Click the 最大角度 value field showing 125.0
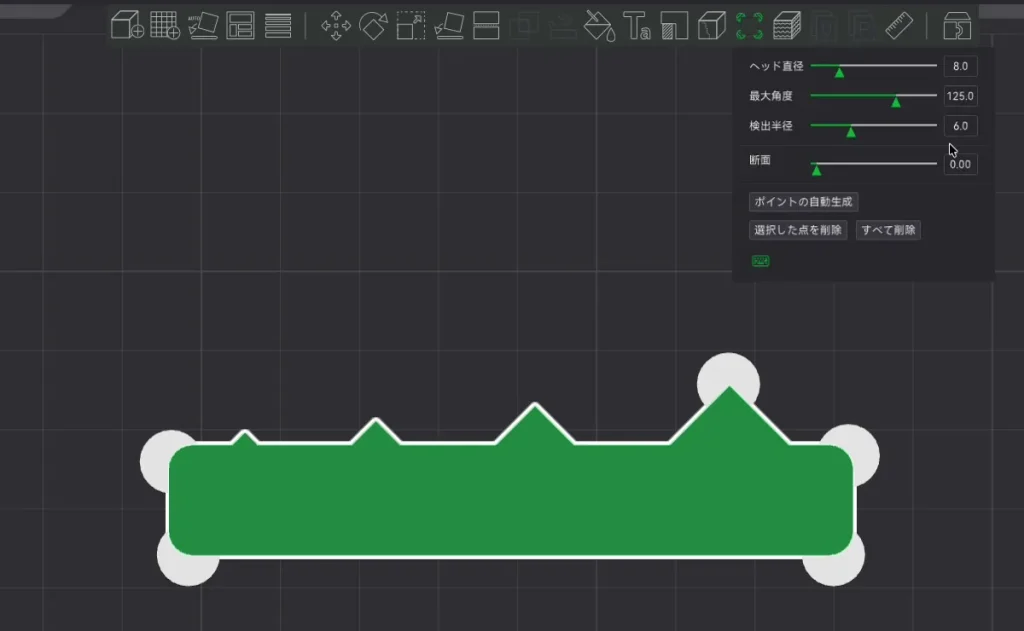Image resolution: width=1024 pixels, height=631 pixels. (x=960, y=96)
